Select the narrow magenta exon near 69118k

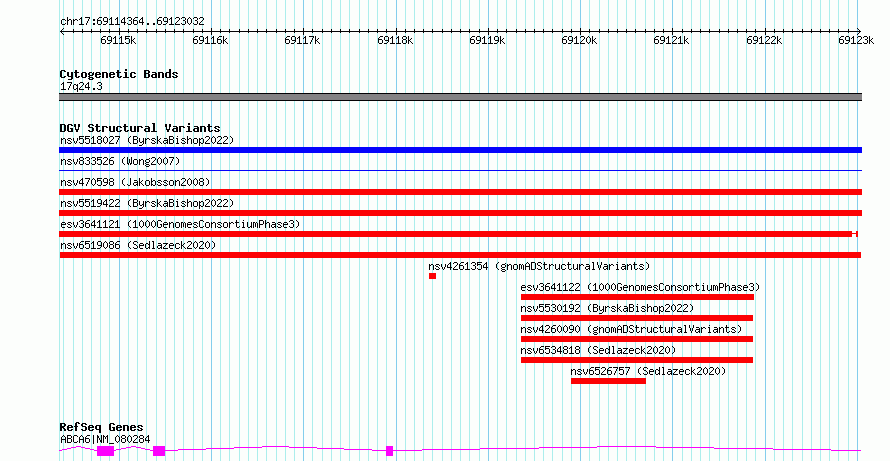pos(389,451)
